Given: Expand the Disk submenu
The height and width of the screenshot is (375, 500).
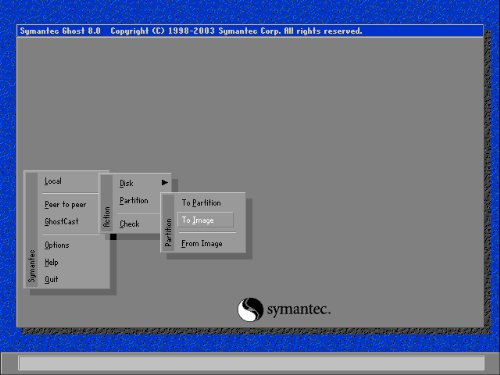Looking at the screenshot, I should pyautogui.click(x=126, y=183).
